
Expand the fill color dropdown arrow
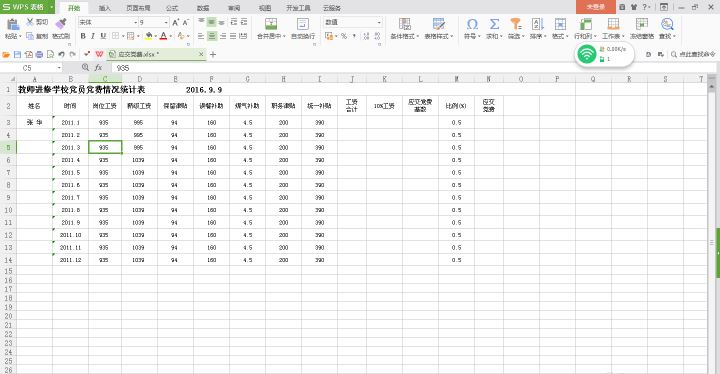(x=156, y=36)
